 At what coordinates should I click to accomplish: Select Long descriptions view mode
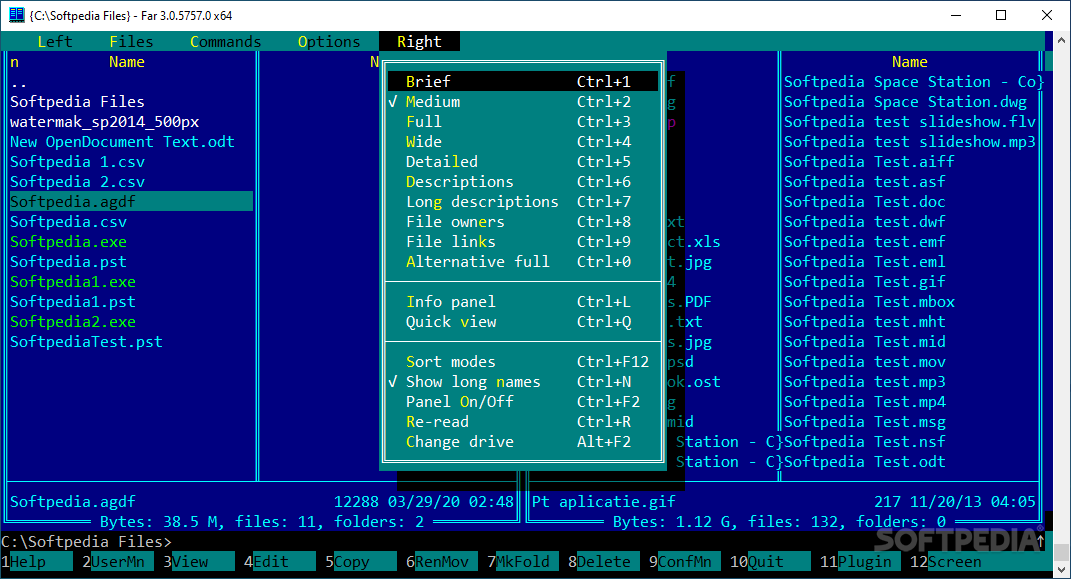(x=523, y=201)
